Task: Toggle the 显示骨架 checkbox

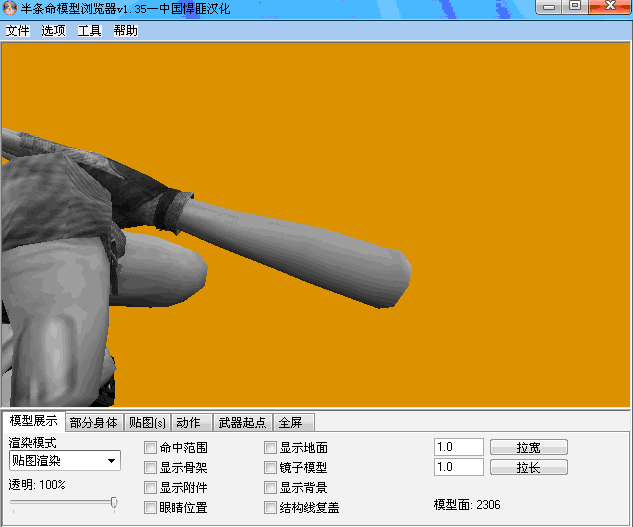Action: (151, 468)
